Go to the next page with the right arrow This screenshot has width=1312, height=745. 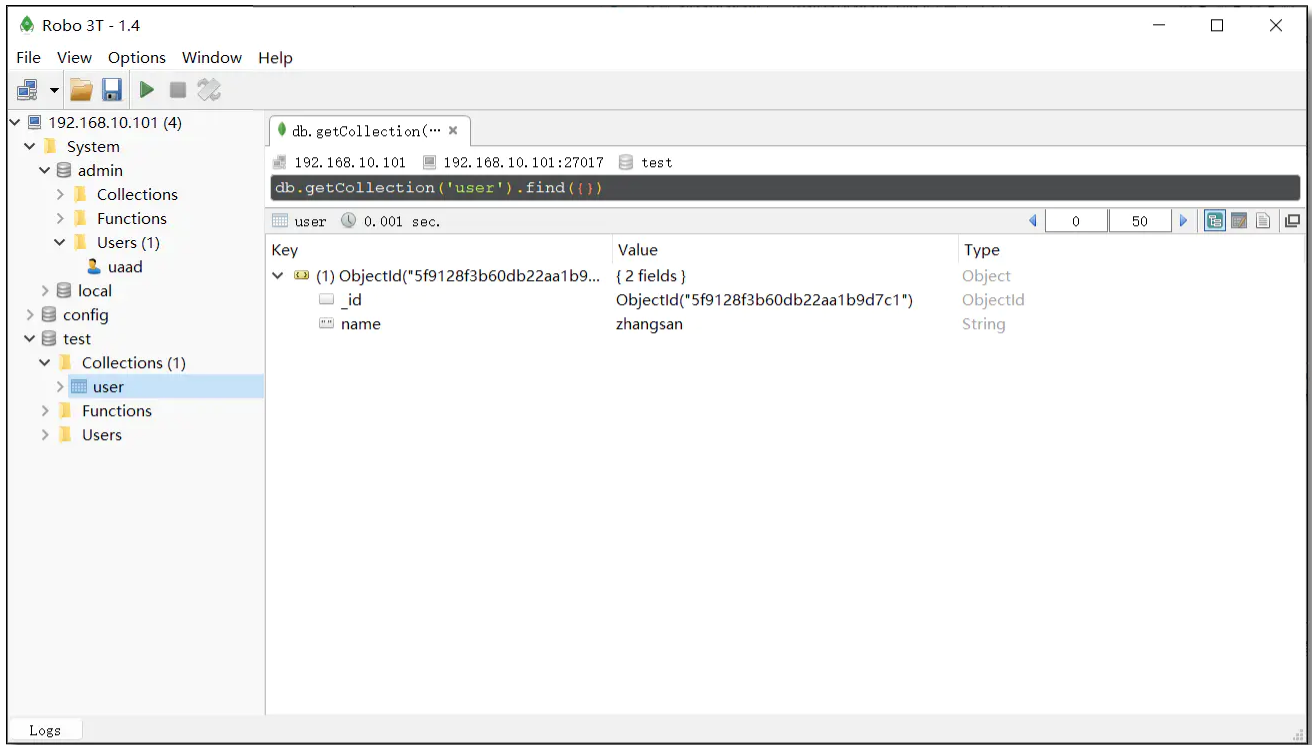click(1184, 221)
